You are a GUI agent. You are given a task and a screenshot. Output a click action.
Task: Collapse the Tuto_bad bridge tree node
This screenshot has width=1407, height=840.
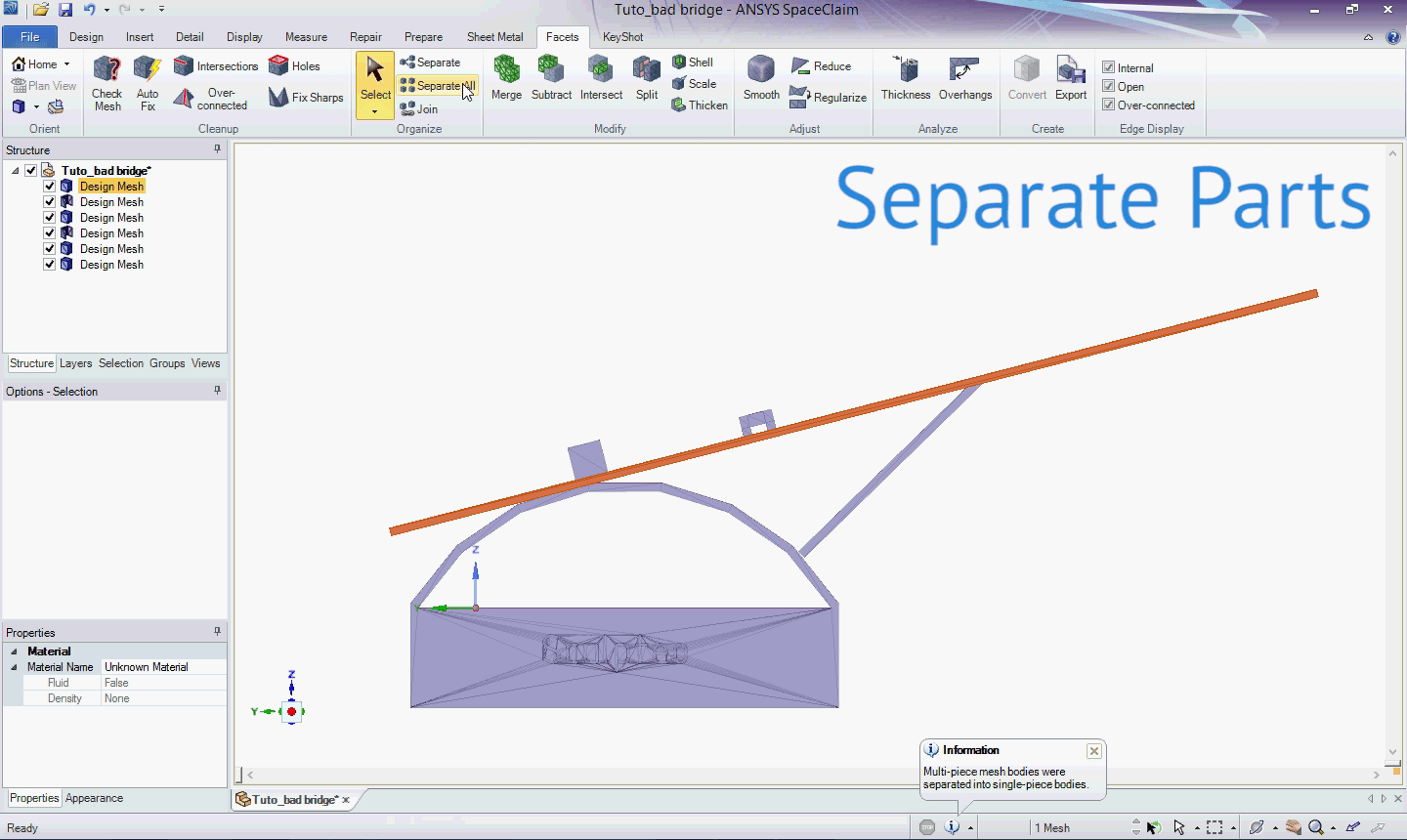tap(16, 170)
